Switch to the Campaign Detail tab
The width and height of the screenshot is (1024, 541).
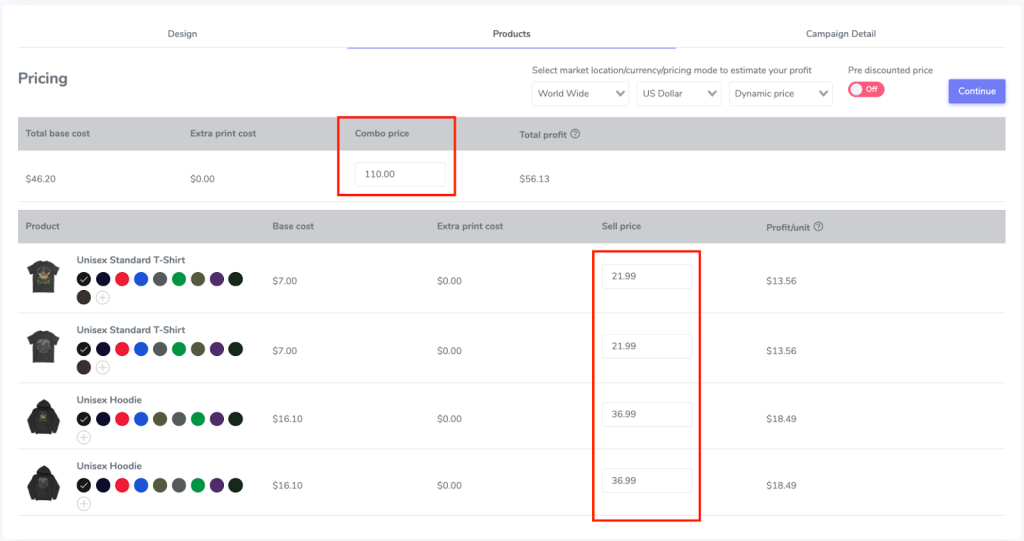tap(840, 33)
